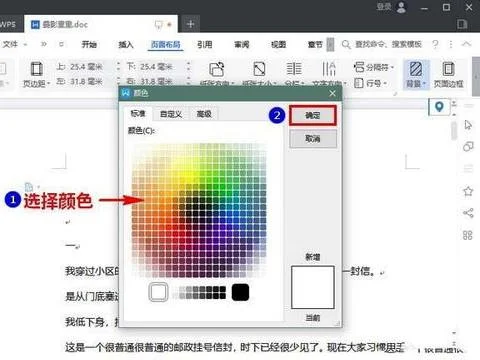The width and height of the screenshot is (480, 360).
Task: Click the help question mark icon
Action: point(435,44)
